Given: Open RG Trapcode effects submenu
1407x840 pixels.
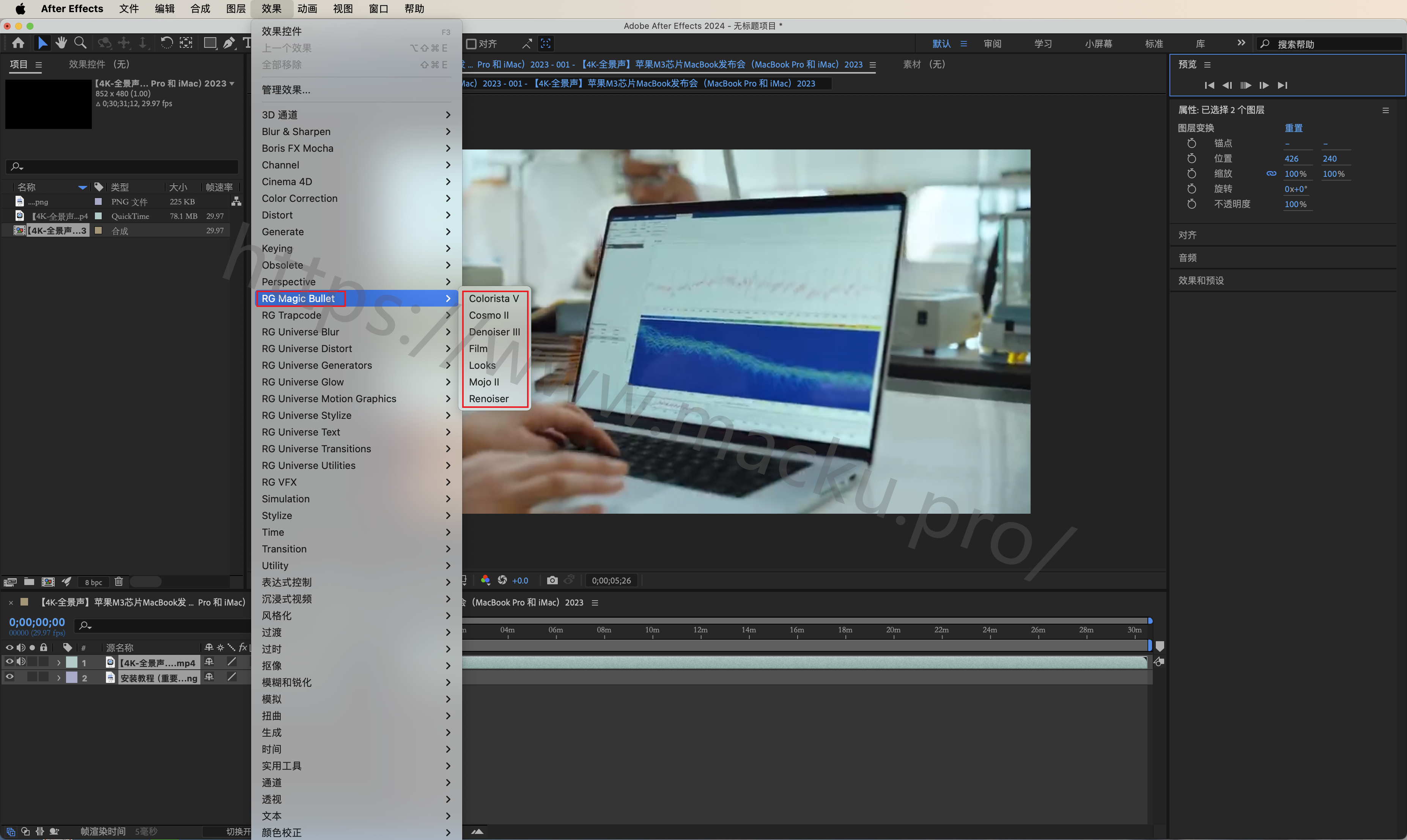Looking at the screenshot, I should [357, 315].
